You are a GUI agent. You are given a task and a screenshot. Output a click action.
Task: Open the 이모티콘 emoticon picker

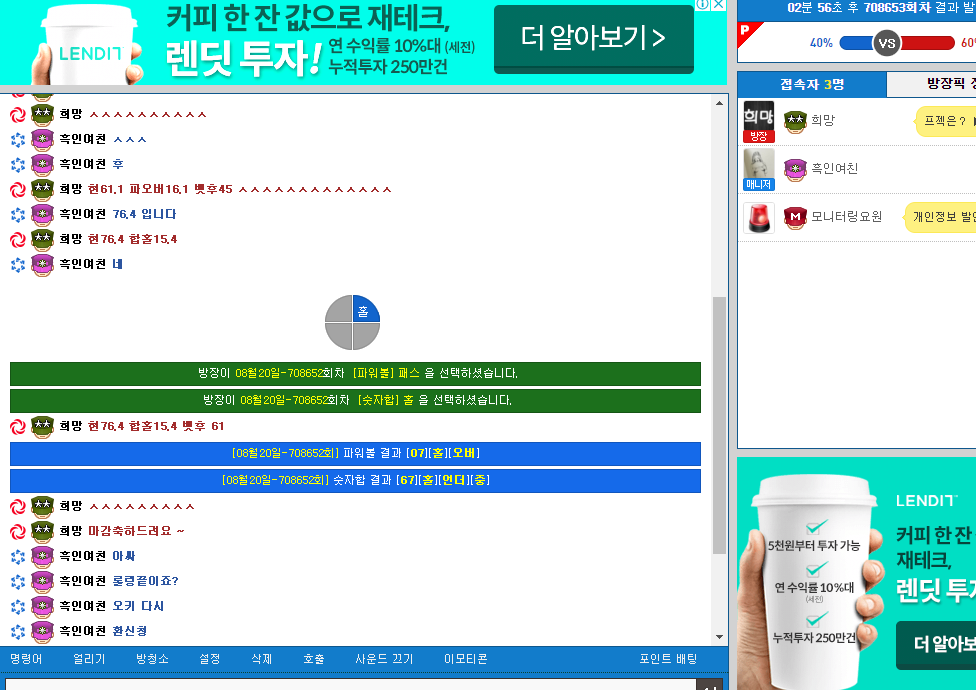click(x=466, y=659)
